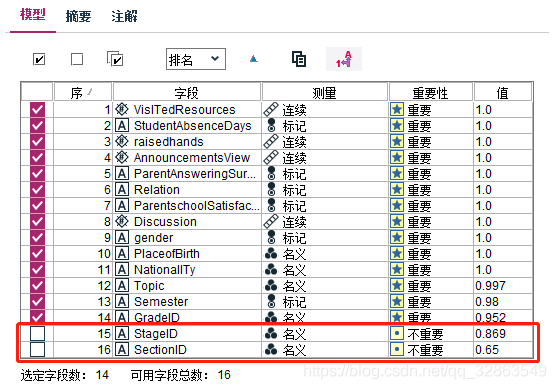556x389 pixels.
Task: Click numeric type icon beside AnnouncementsView
Action: coord(122,157)
